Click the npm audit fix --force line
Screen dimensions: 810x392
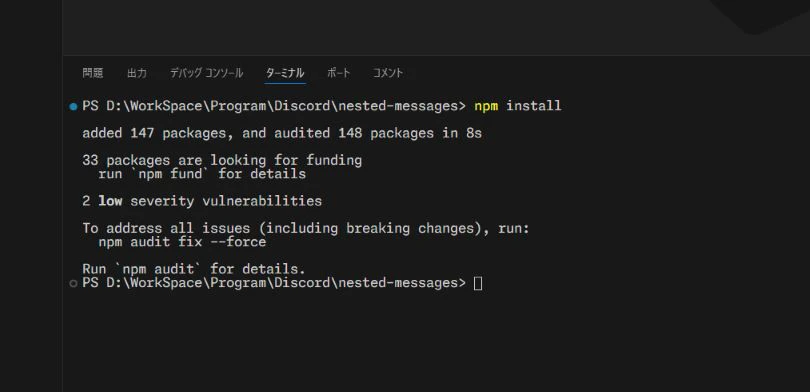tap(182, 242)
